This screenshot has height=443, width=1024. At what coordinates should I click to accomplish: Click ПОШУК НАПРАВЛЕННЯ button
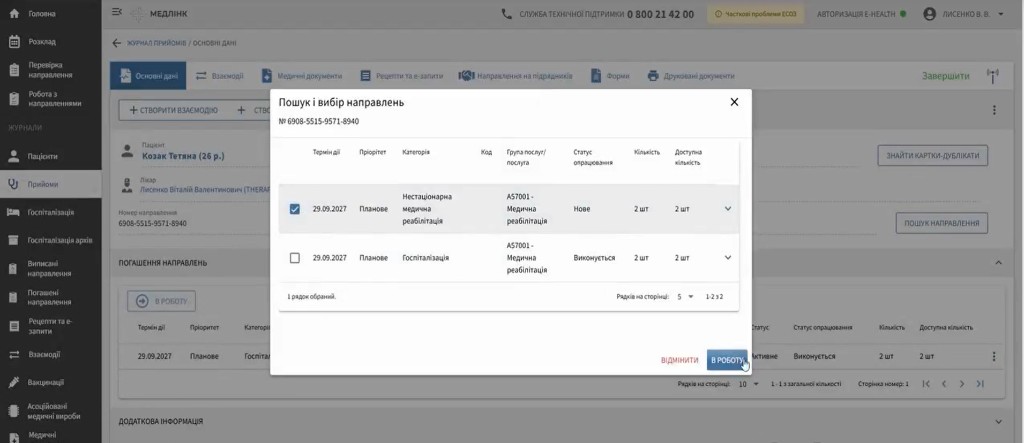941,223
